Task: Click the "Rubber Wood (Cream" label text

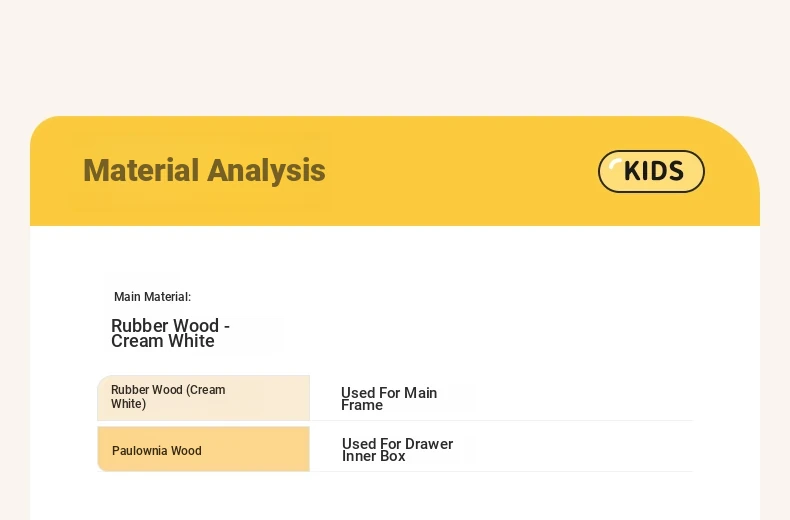Action: coord(168,389)
